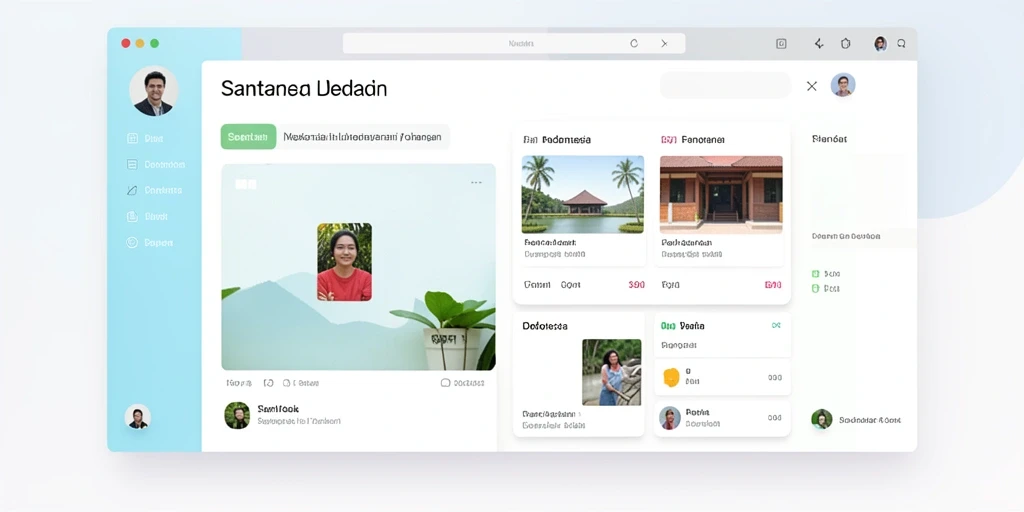Open the red brick house photo
This screenshot has width=1024, height=512.
(721, 195)
